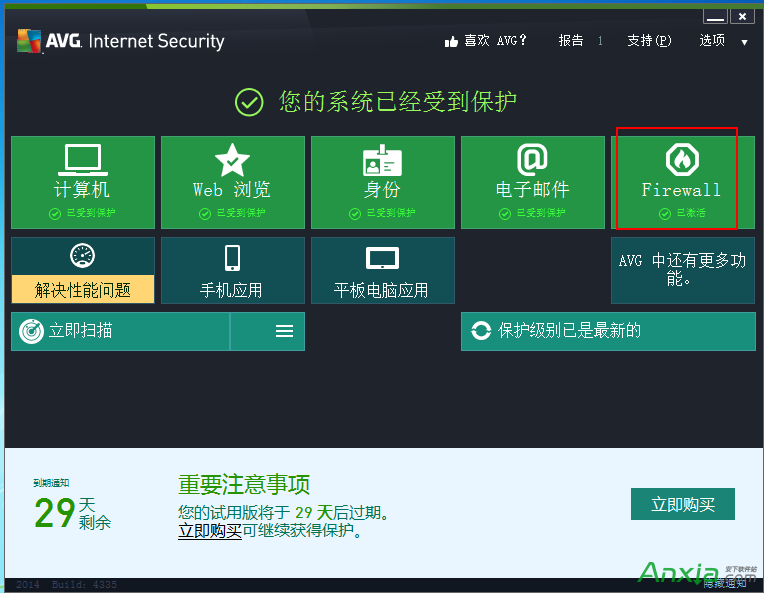
Task: Click the AVG logo icon
Action: [x=29, y=41]
